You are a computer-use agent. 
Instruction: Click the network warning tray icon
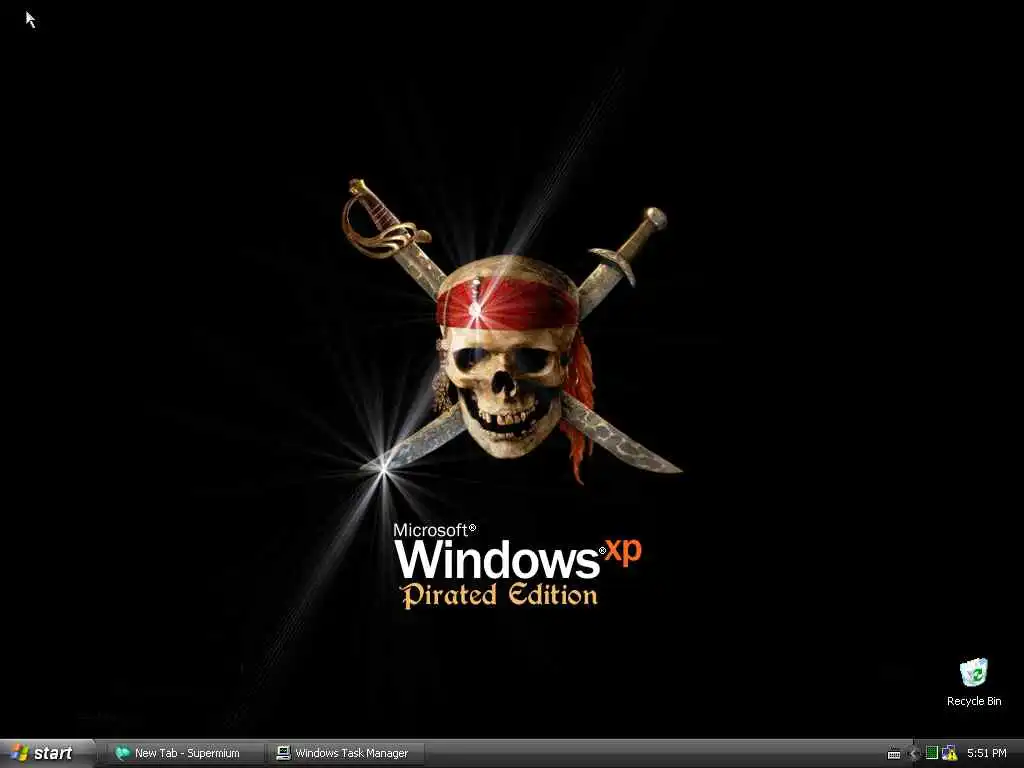949,753
